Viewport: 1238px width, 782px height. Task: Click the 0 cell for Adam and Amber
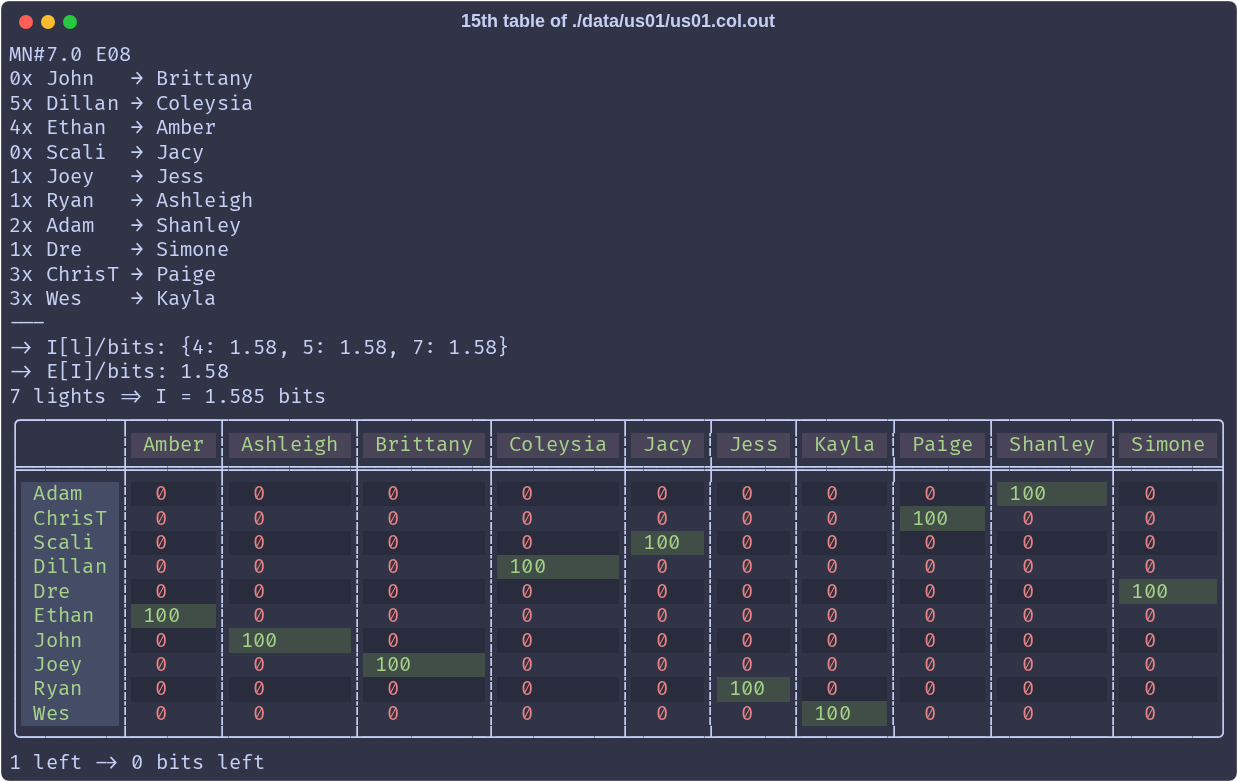[x=174, y=494]
